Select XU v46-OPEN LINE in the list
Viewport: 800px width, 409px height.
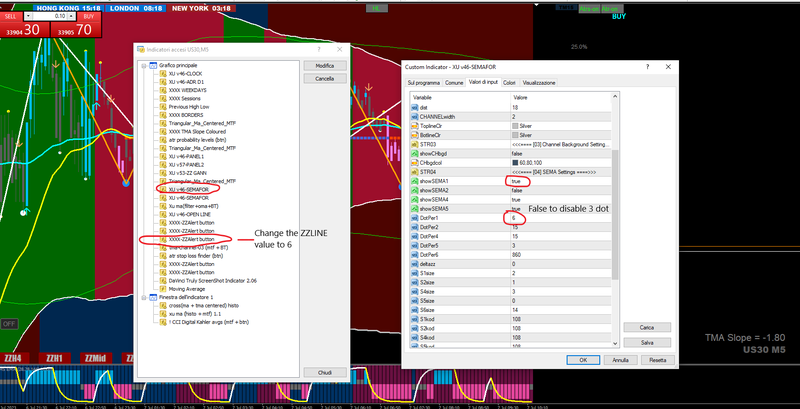click(x=189, y=215)
